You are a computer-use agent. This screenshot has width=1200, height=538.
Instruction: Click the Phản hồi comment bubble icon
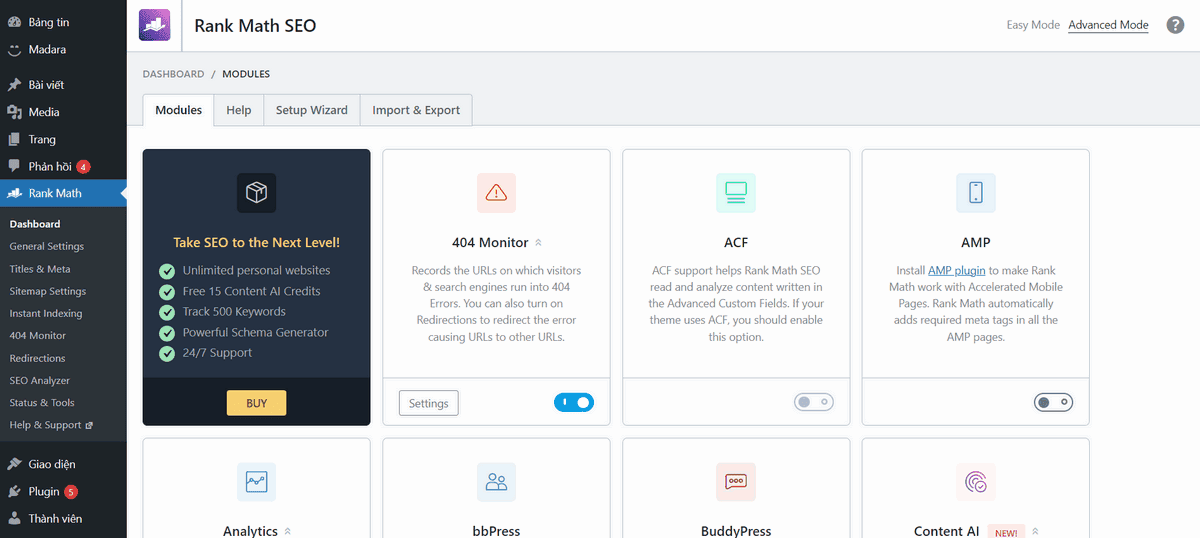pyautogui.click(x=15, y=166)
